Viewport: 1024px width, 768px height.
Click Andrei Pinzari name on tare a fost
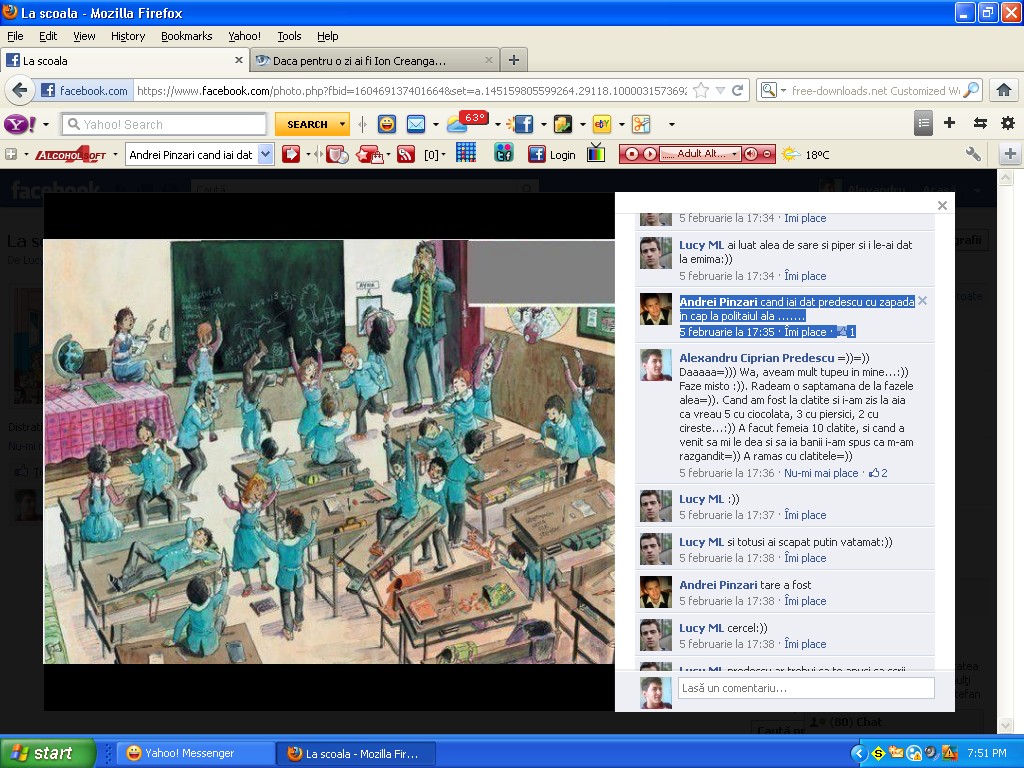click(x=718, y=585)
